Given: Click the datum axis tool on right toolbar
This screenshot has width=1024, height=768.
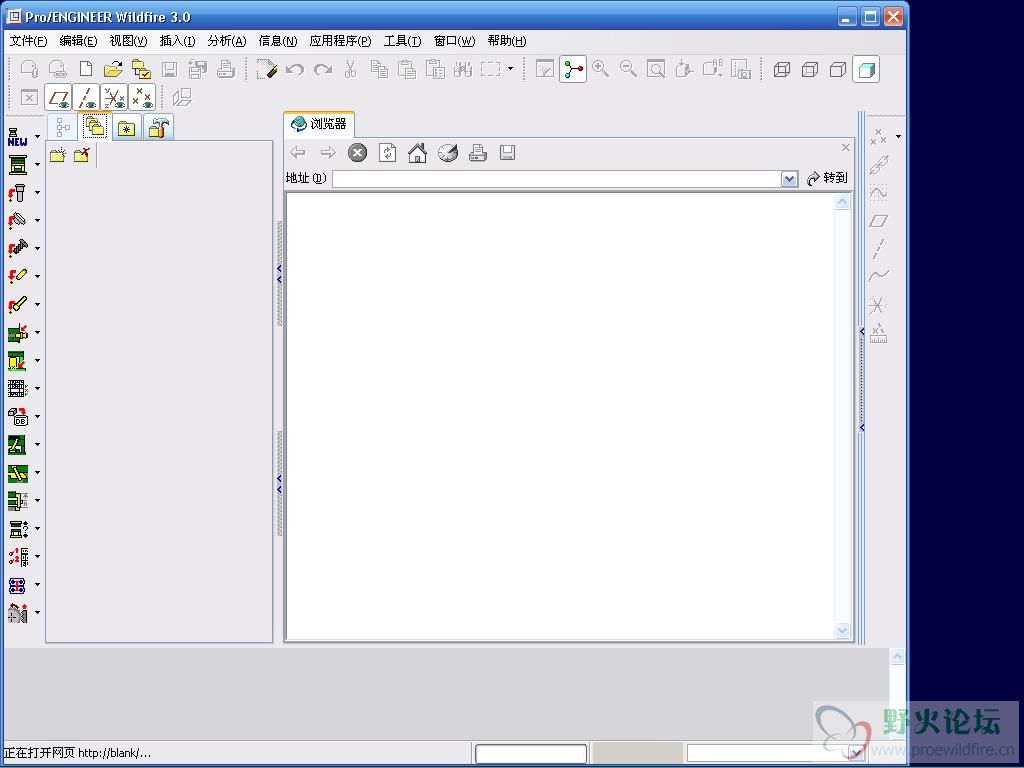Looking at the screenshot, I should (878, 248).
